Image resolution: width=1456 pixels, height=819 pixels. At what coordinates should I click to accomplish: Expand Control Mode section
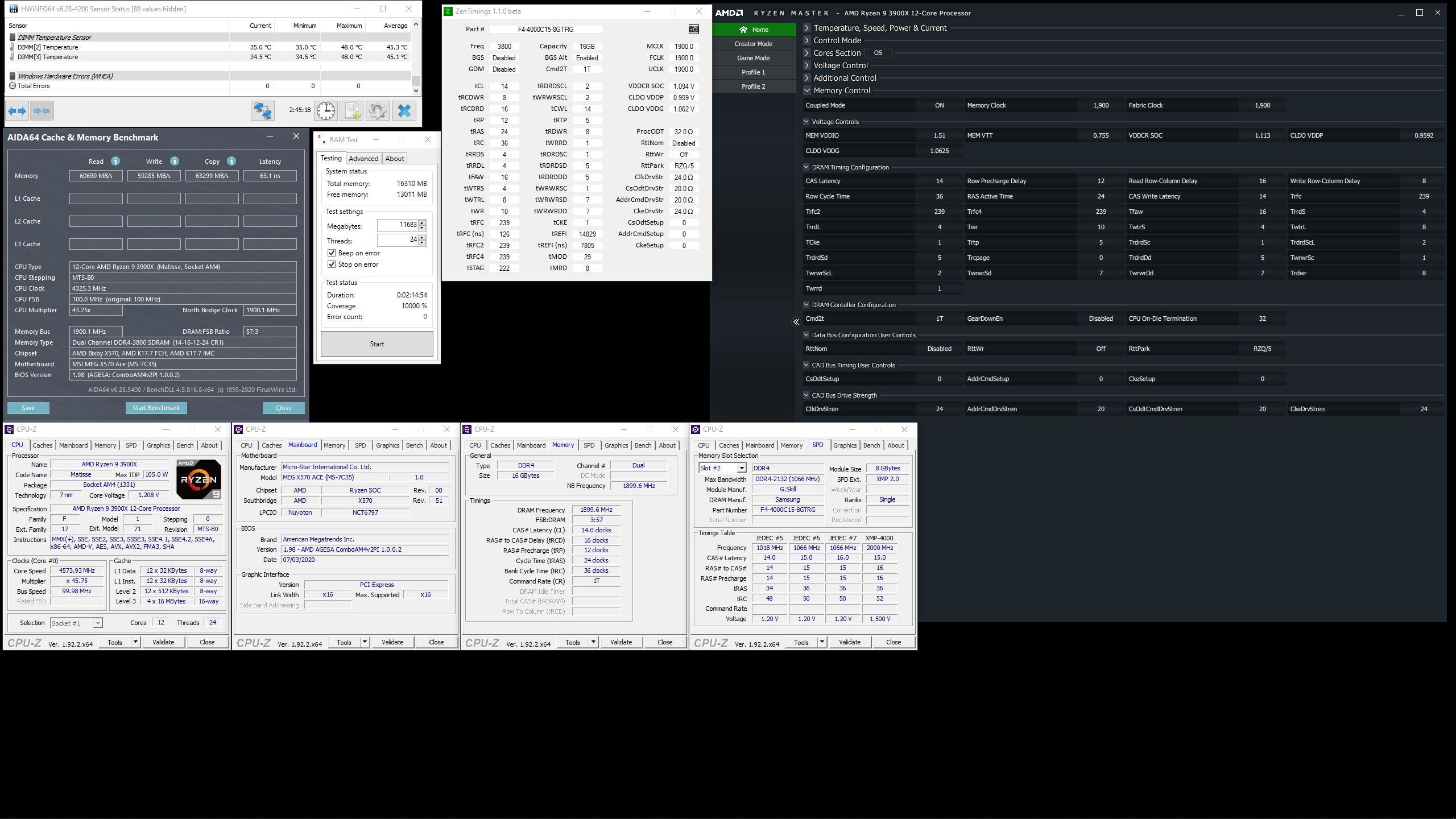[806, 40]
